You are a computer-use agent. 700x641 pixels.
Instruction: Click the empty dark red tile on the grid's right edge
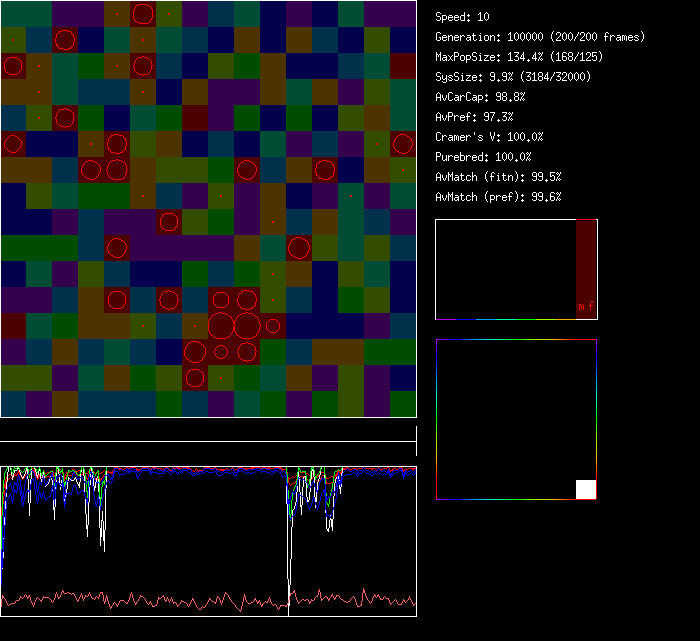(x=403, y=66)
